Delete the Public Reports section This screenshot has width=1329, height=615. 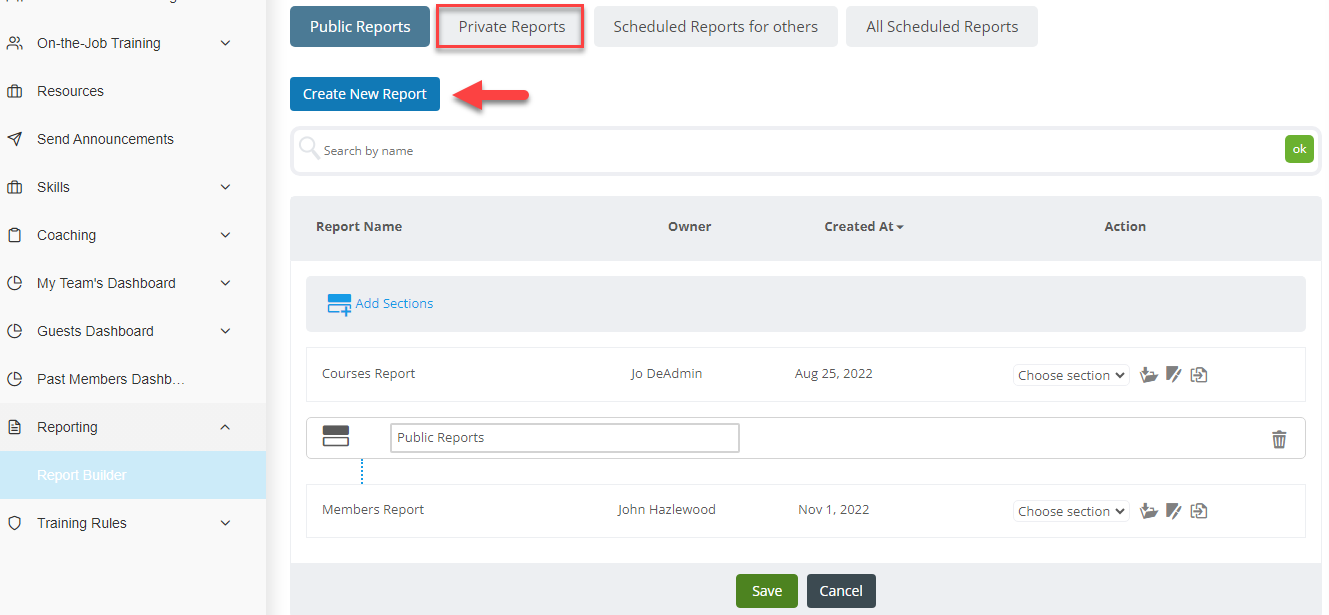[x=1279, y=438]
